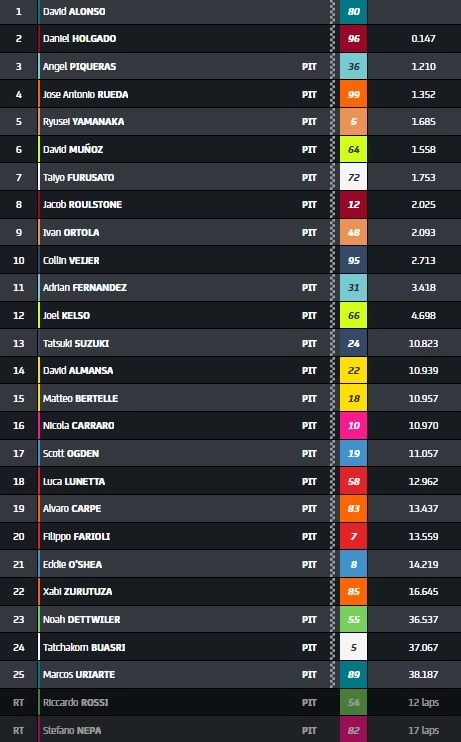This screenshot has height=742, width=461.
Task: Select the maroon number 96 badge
Action: coord(354,39)
